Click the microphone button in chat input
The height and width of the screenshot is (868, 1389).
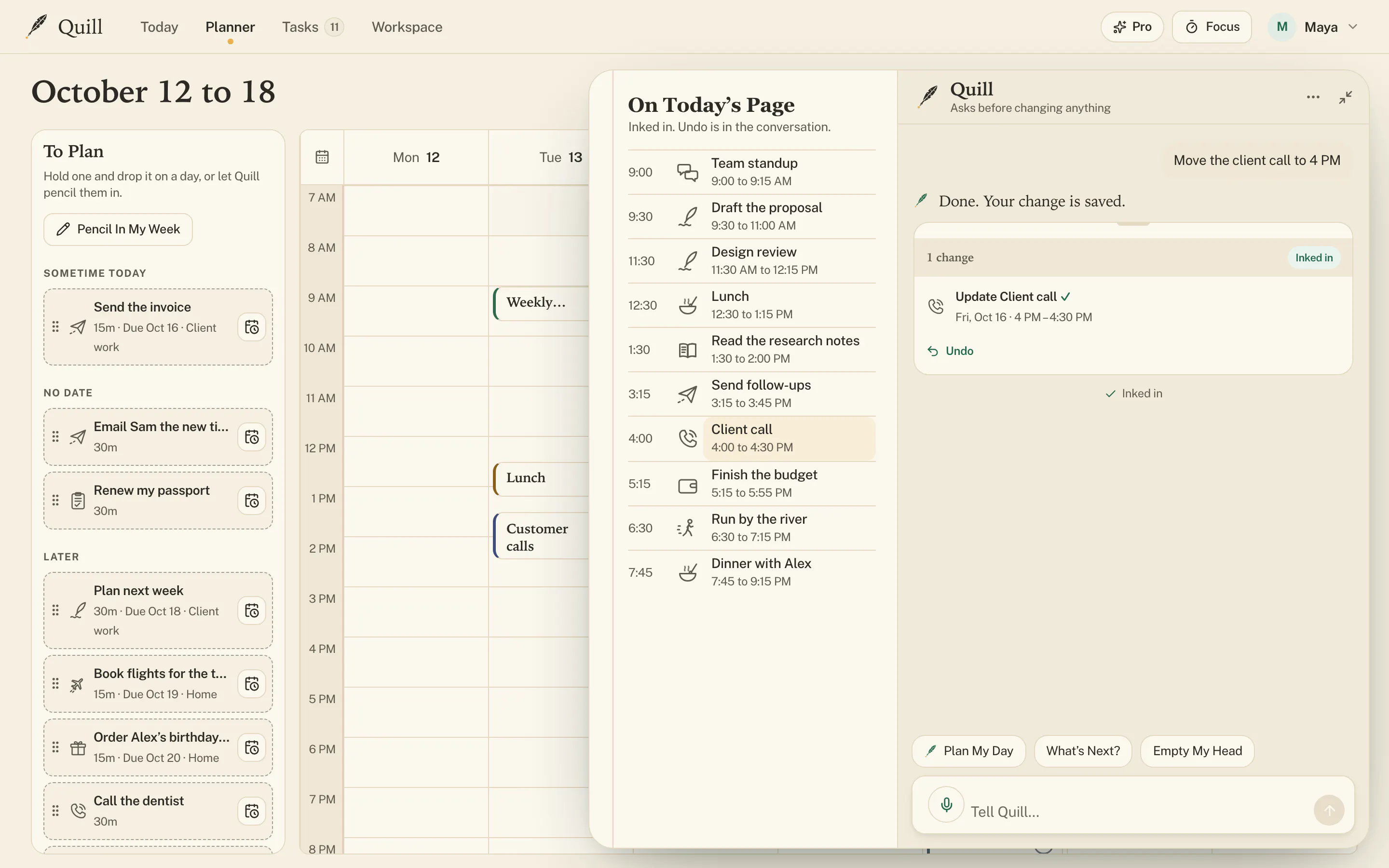click(x=946, y=804)
